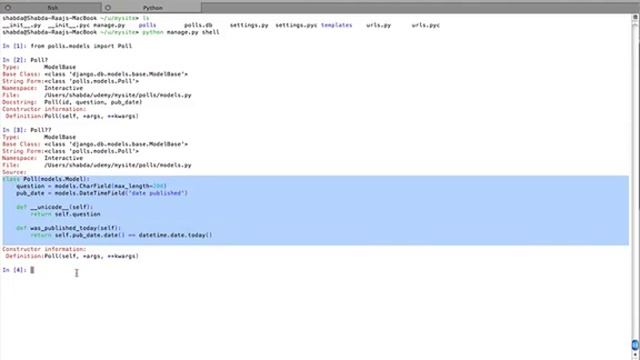Switch to the Python terminal tab
Image resolution: width=640 pixels, height=360 pixels.
(152, 7)
